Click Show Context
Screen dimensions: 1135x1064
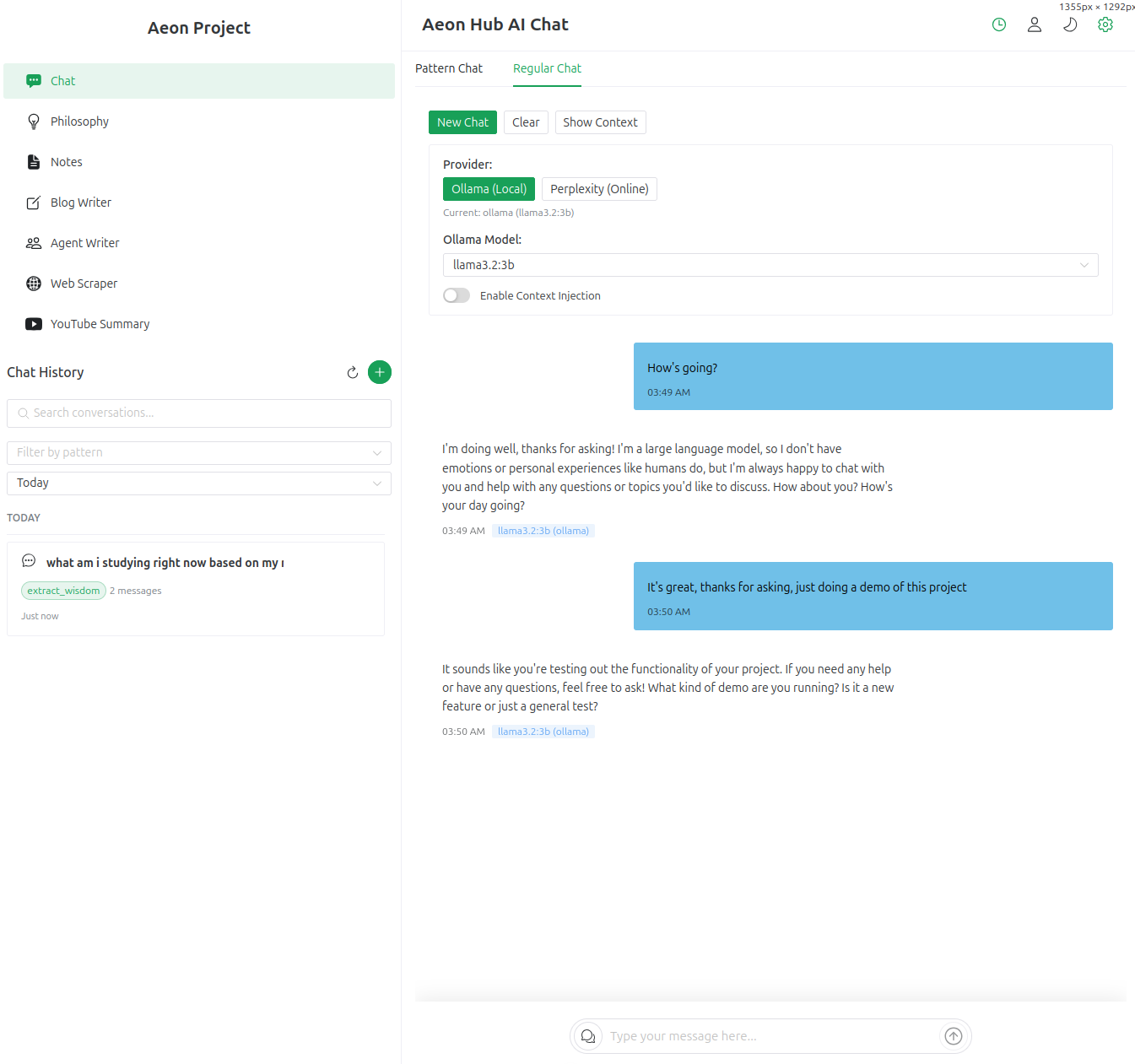600,122
